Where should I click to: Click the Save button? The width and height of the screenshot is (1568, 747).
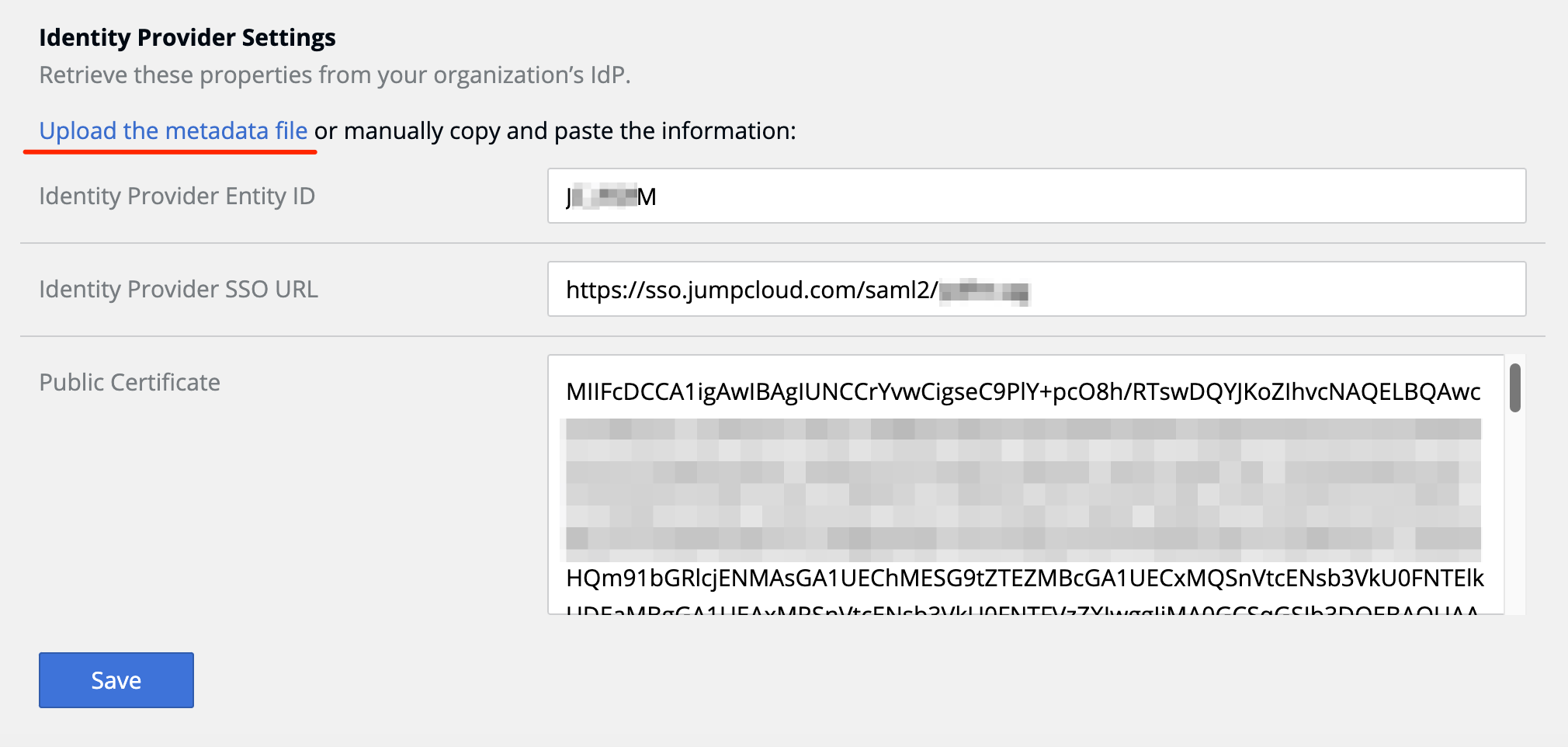(116, 680)
